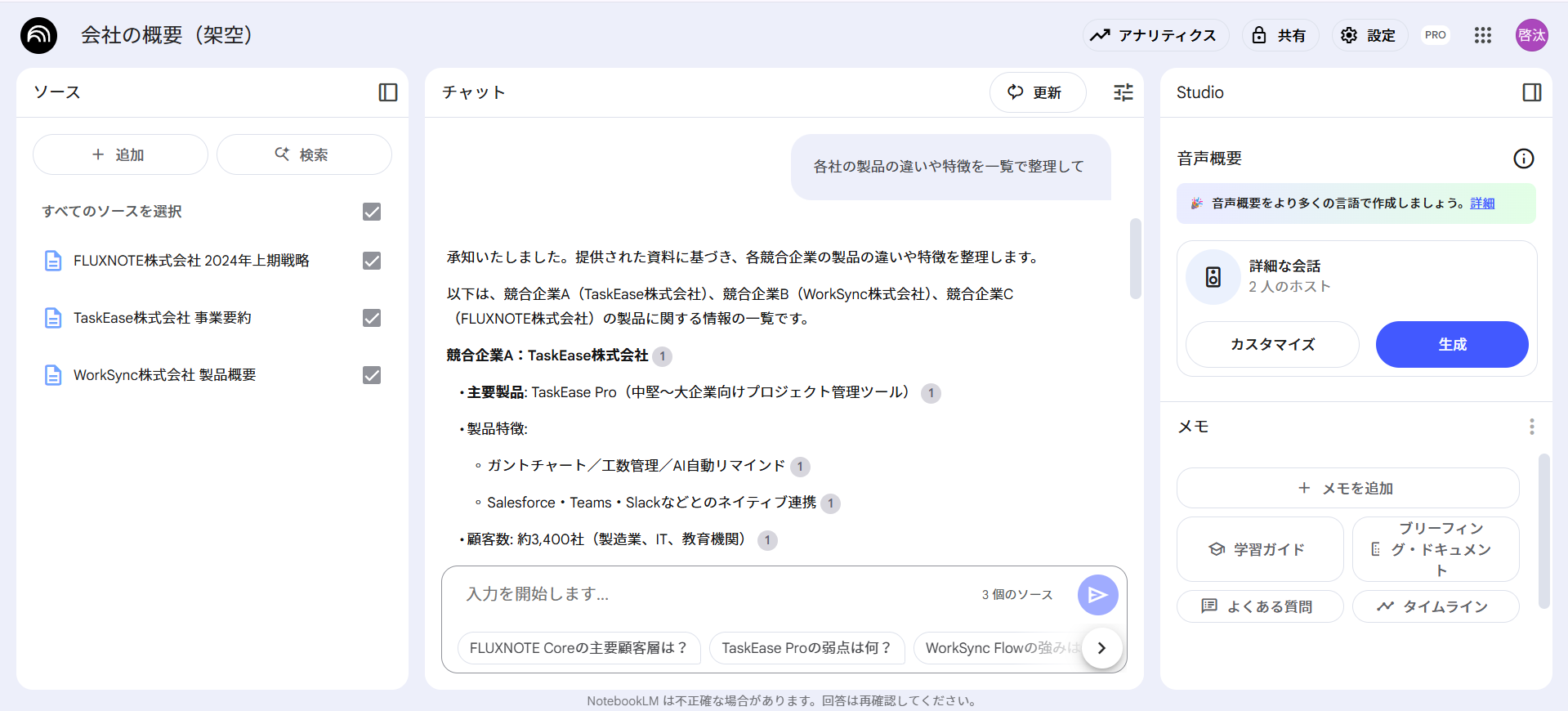The width and height of the screenshot is (1568, 711).
Task: Open FLUXNOTE株式会社 2024年上期戦略 source
Action: (x=191, y=261)
